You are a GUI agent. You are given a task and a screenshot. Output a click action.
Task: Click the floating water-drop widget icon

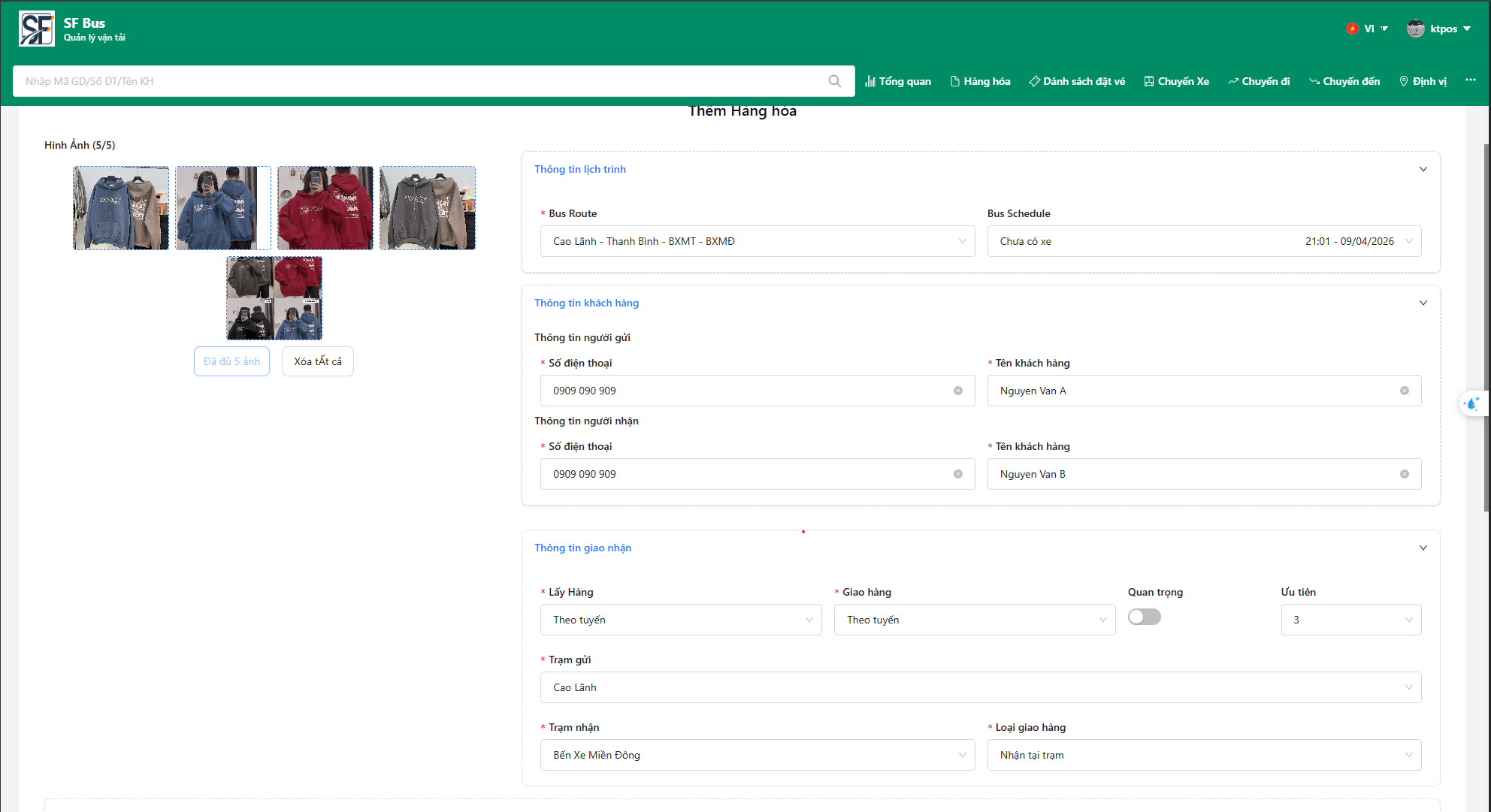[1471, 403]
